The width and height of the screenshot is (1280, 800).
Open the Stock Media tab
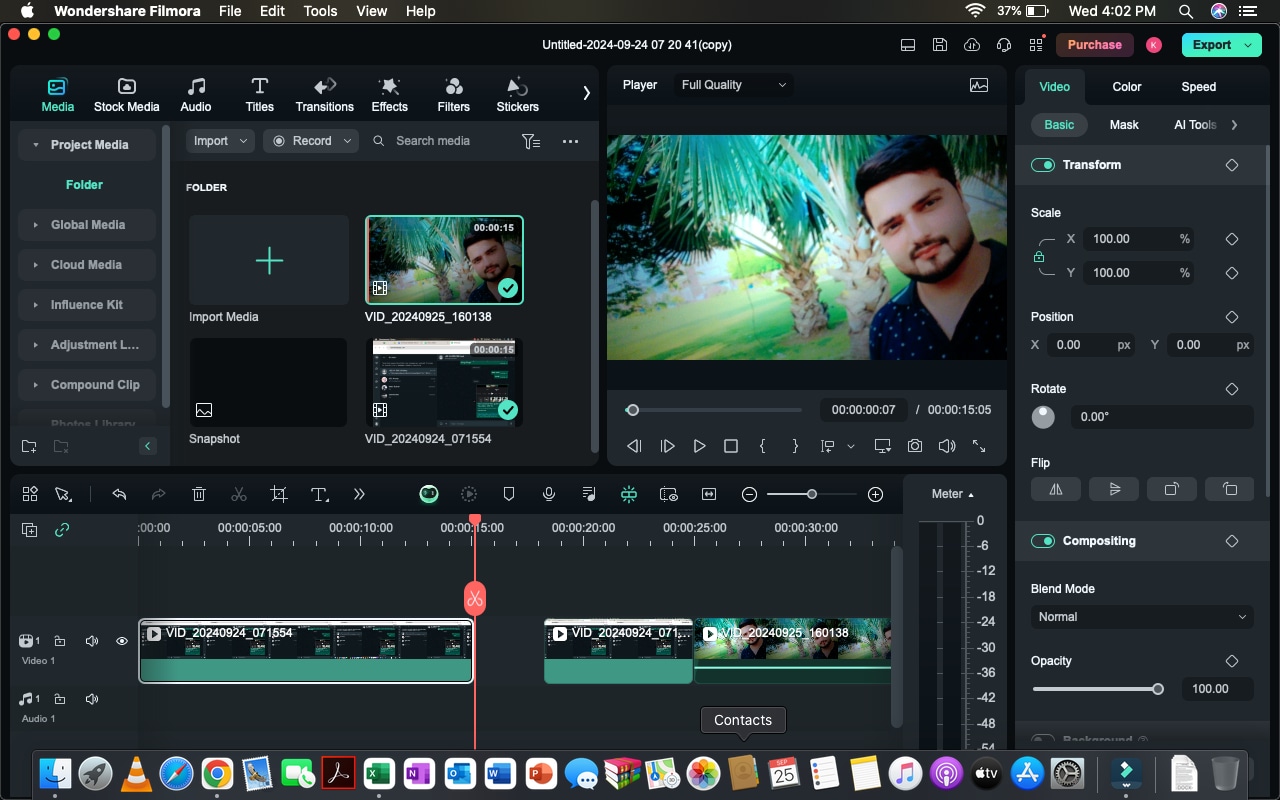click(x=126, y=95)
